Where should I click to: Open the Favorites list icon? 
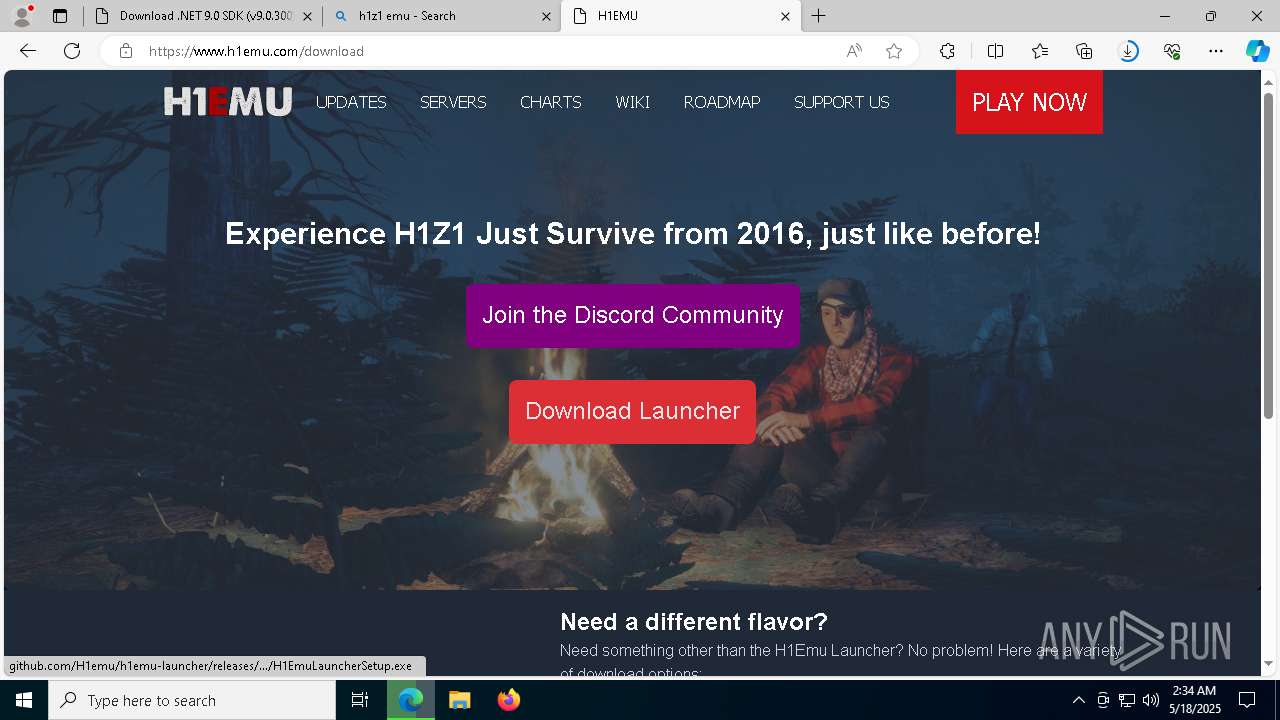pos(1040,51)
